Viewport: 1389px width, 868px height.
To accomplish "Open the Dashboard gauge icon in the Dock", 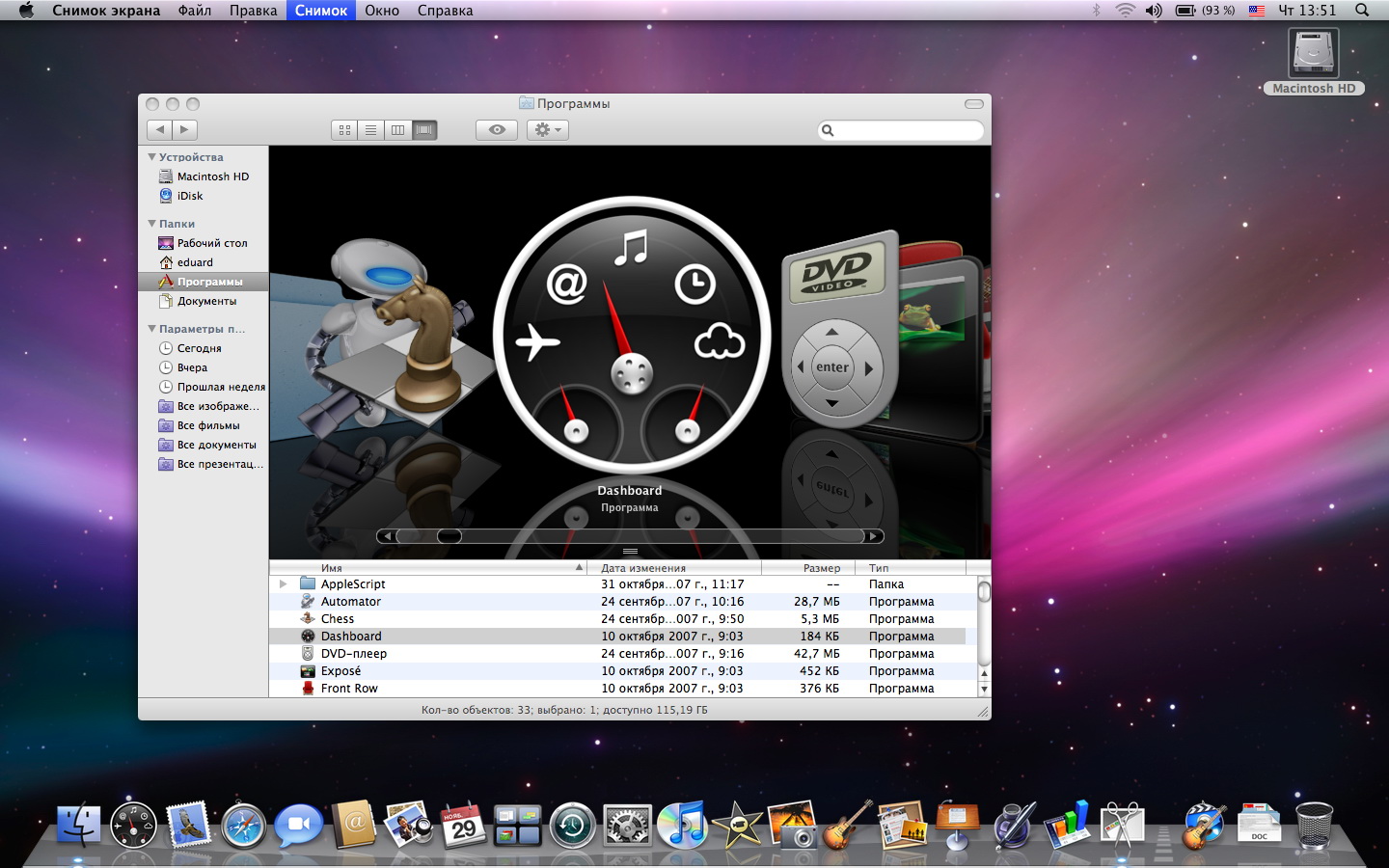I will [x=133, y=827].
